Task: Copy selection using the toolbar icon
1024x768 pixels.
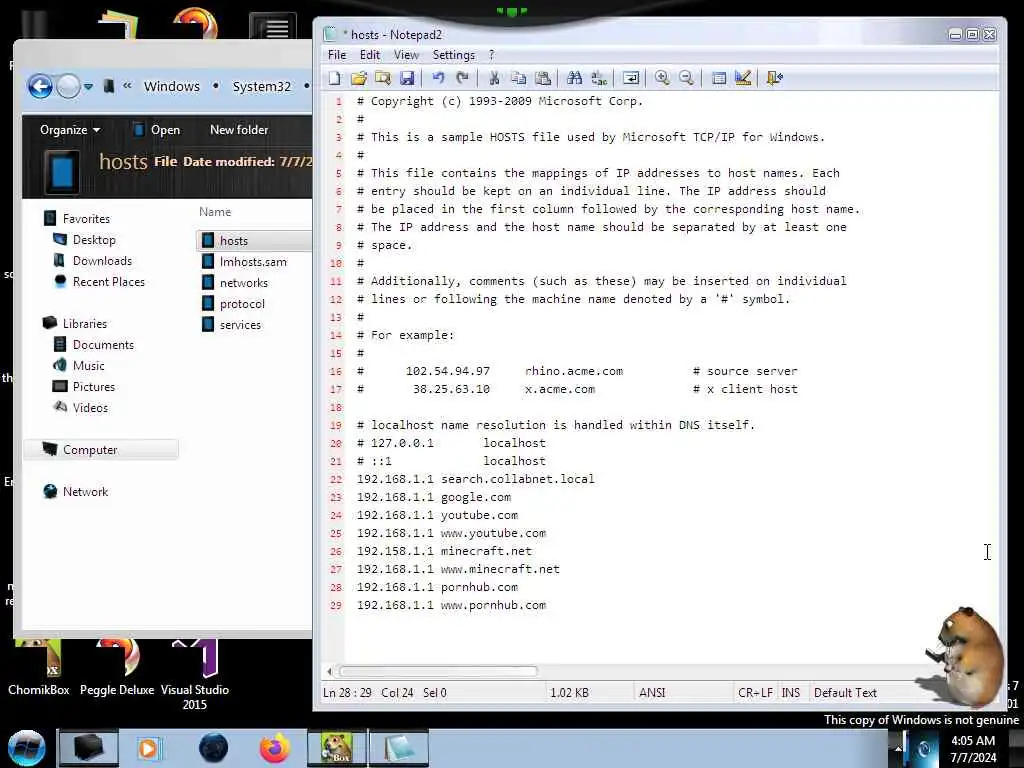Action: point(519,78)
